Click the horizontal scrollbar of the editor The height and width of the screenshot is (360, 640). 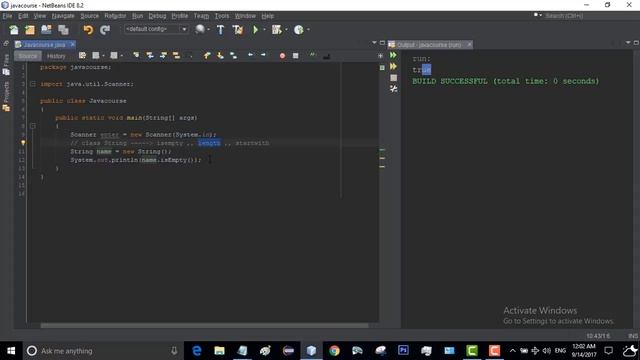(204, 325)
